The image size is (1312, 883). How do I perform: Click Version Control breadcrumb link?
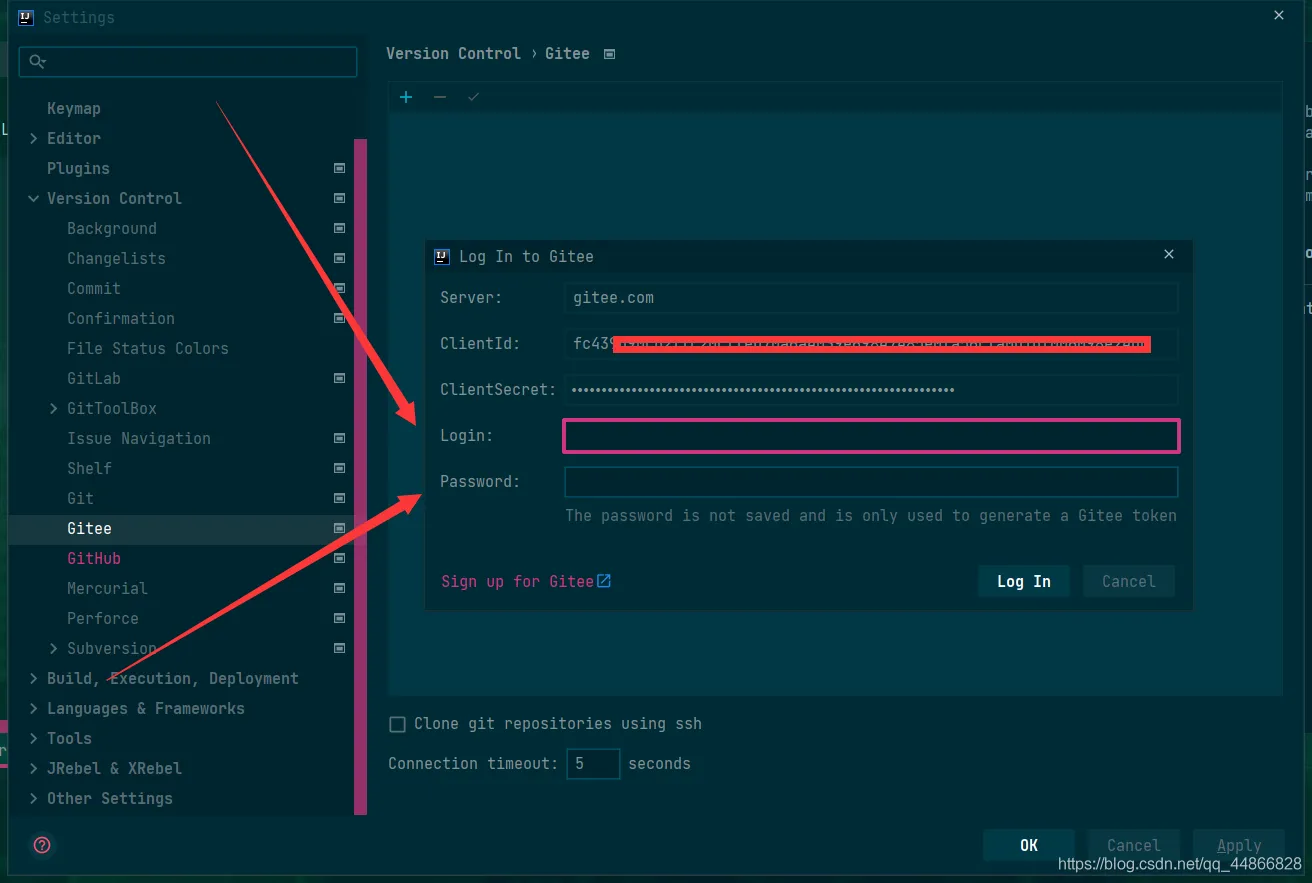click(453, 54)
